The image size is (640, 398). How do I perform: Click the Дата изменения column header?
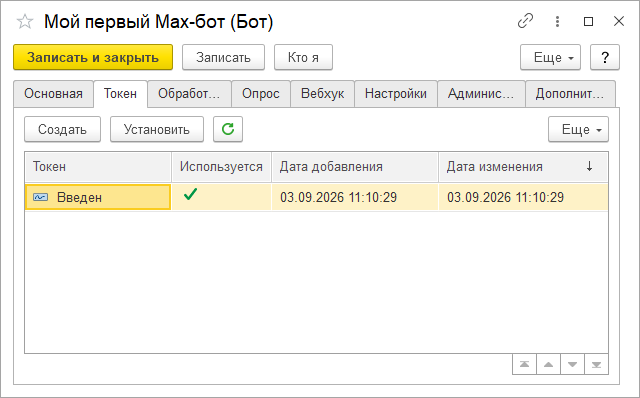(523, 167)
